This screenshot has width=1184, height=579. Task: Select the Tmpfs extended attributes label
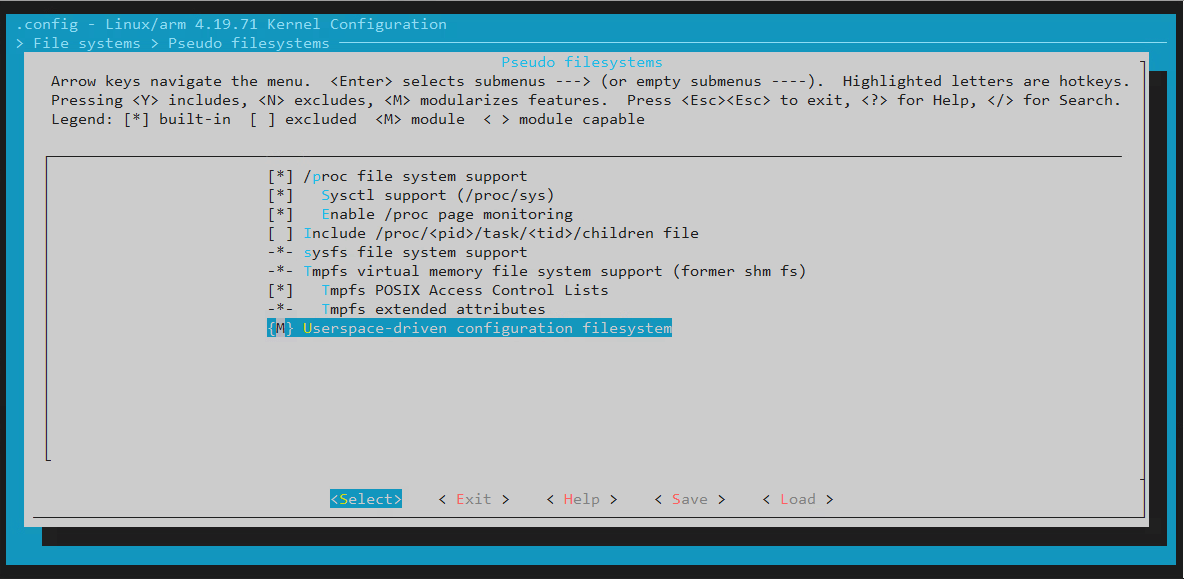click(x=433, y=309)
